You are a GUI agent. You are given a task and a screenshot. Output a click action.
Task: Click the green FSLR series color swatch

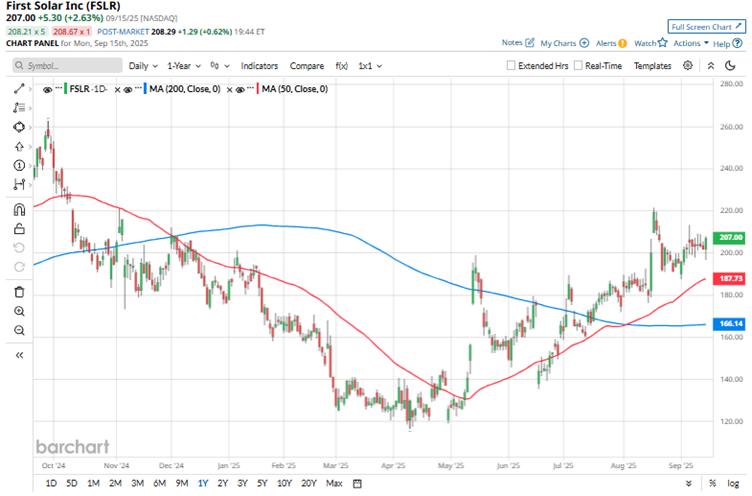(65, 89)
